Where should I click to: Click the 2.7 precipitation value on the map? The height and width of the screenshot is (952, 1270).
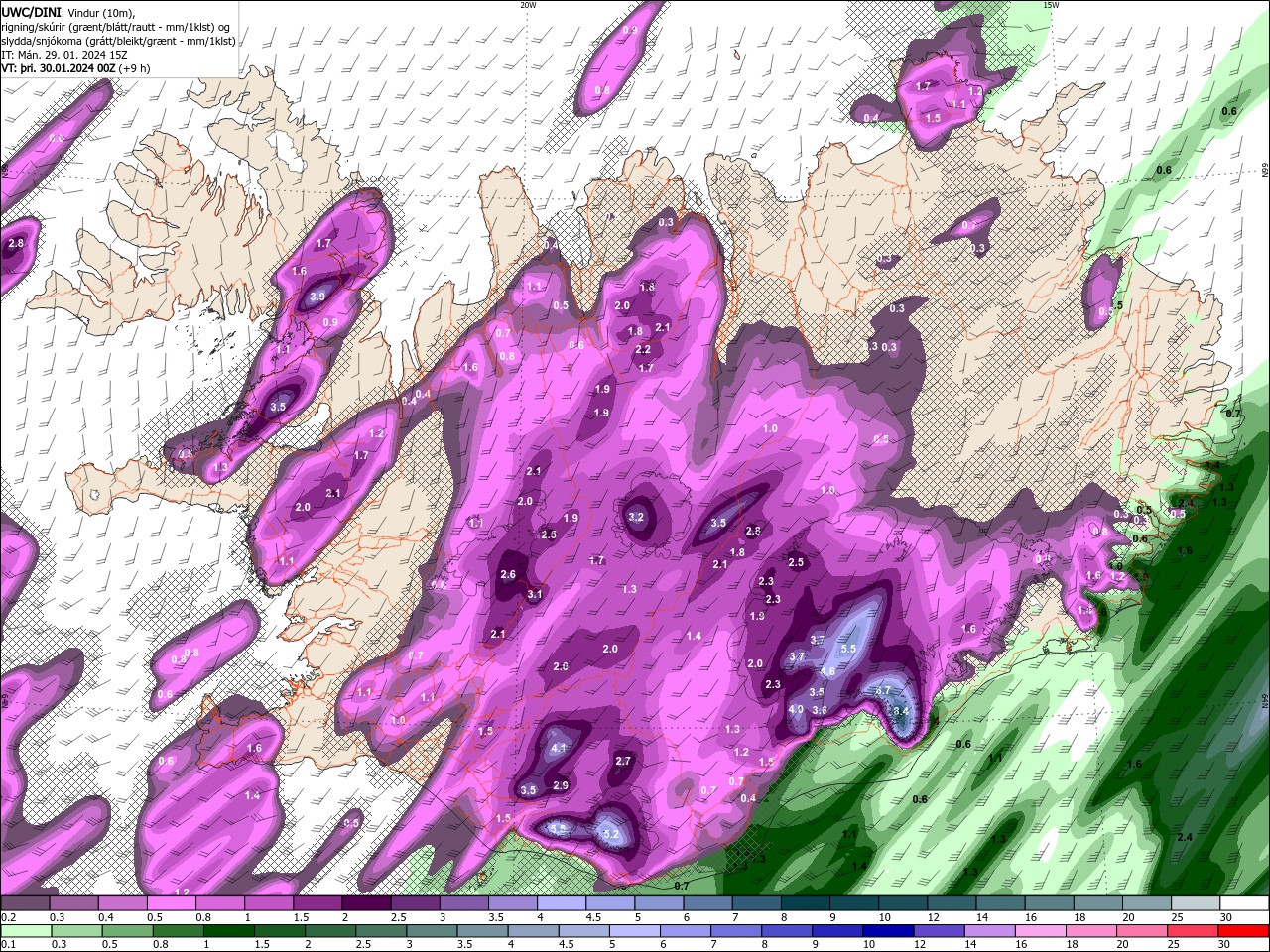click(x=623, y=761)
